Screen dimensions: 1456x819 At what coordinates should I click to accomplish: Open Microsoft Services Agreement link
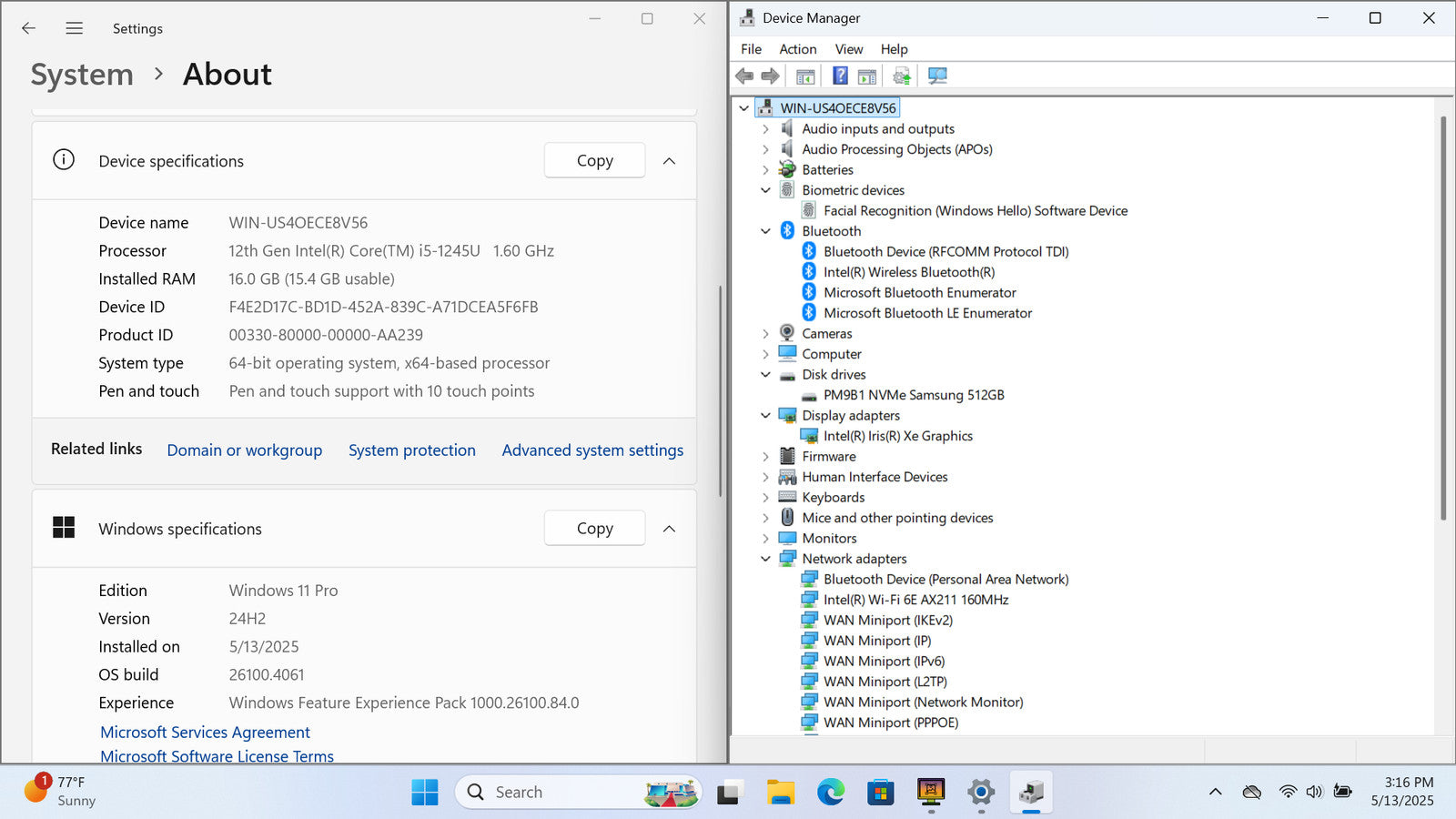tap(205, 733)
